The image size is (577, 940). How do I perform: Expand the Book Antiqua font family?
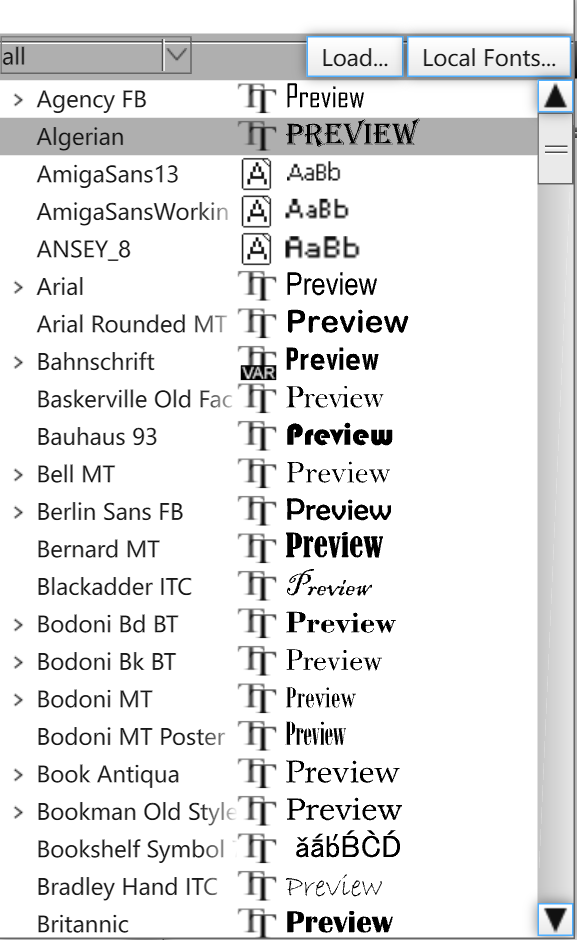pyautogui.click(x=19, y=775)
